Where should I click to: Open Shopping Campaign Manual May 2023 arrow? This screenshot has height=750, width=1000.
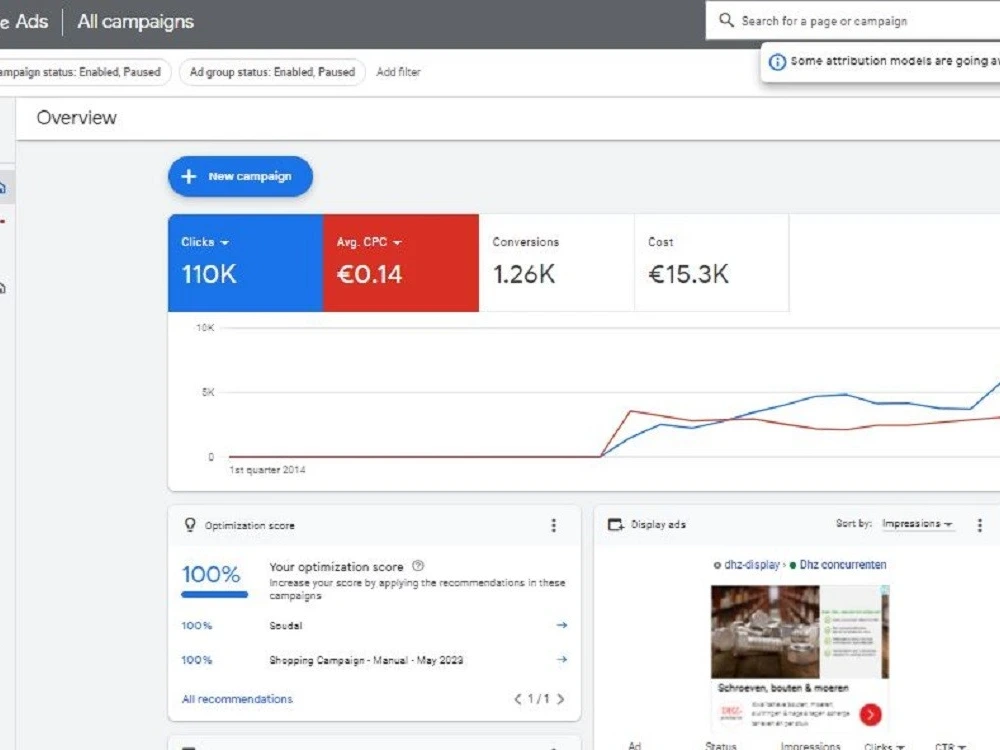click(x=561, y=659)
